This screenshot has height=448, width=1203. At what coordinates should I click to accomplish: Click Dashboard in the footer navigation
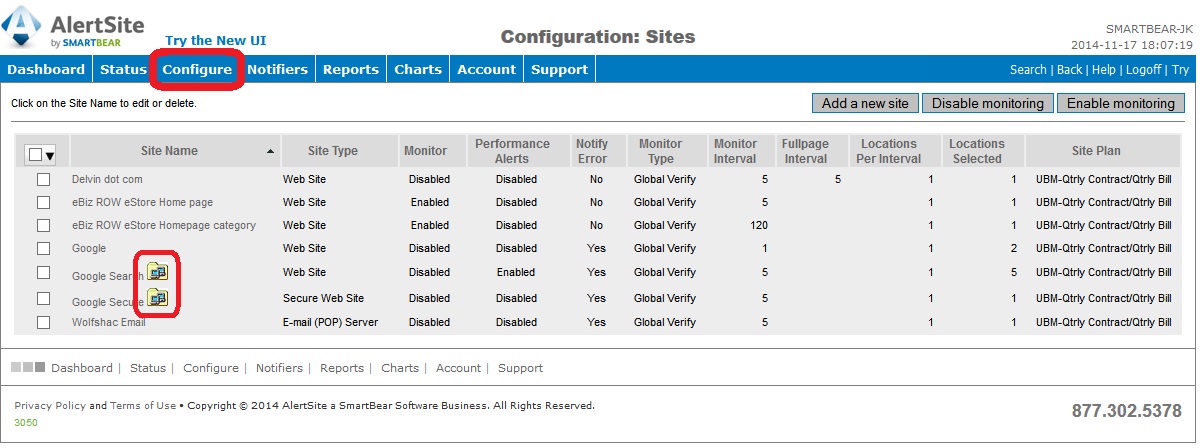coord(82,368)
